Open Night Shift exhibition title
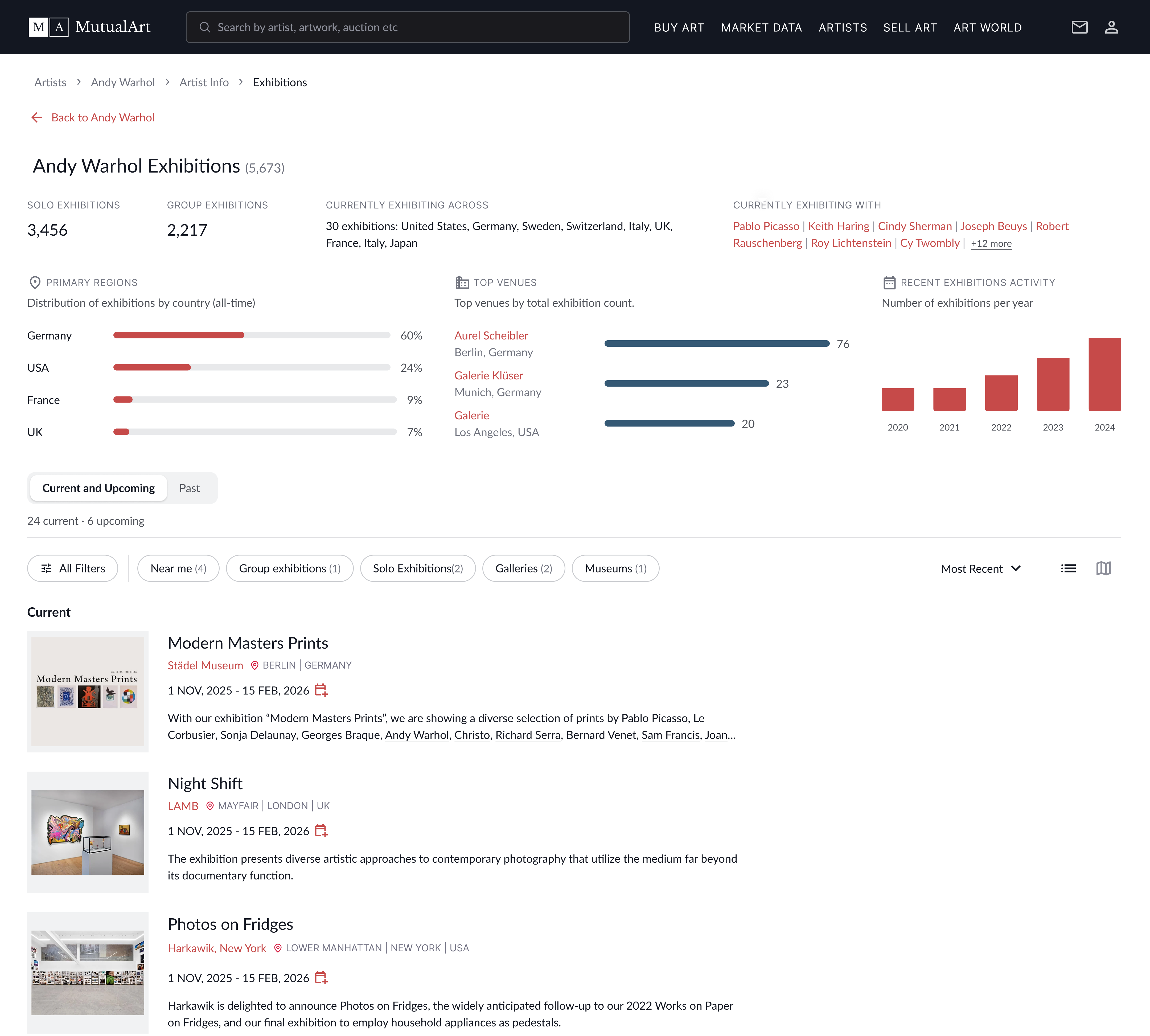The image size is (1150, 1036). [205, 783]
